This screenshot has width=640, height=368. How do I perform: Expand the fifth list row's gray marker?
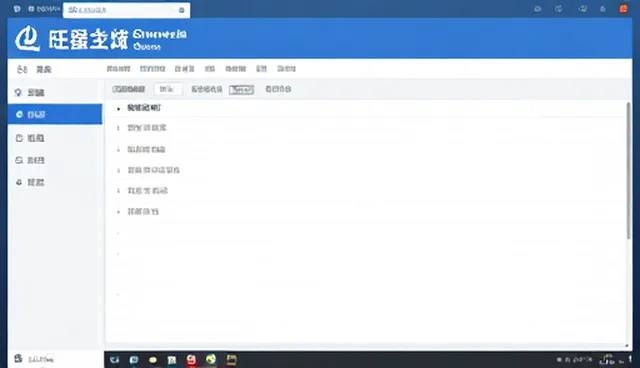point(118,191)
